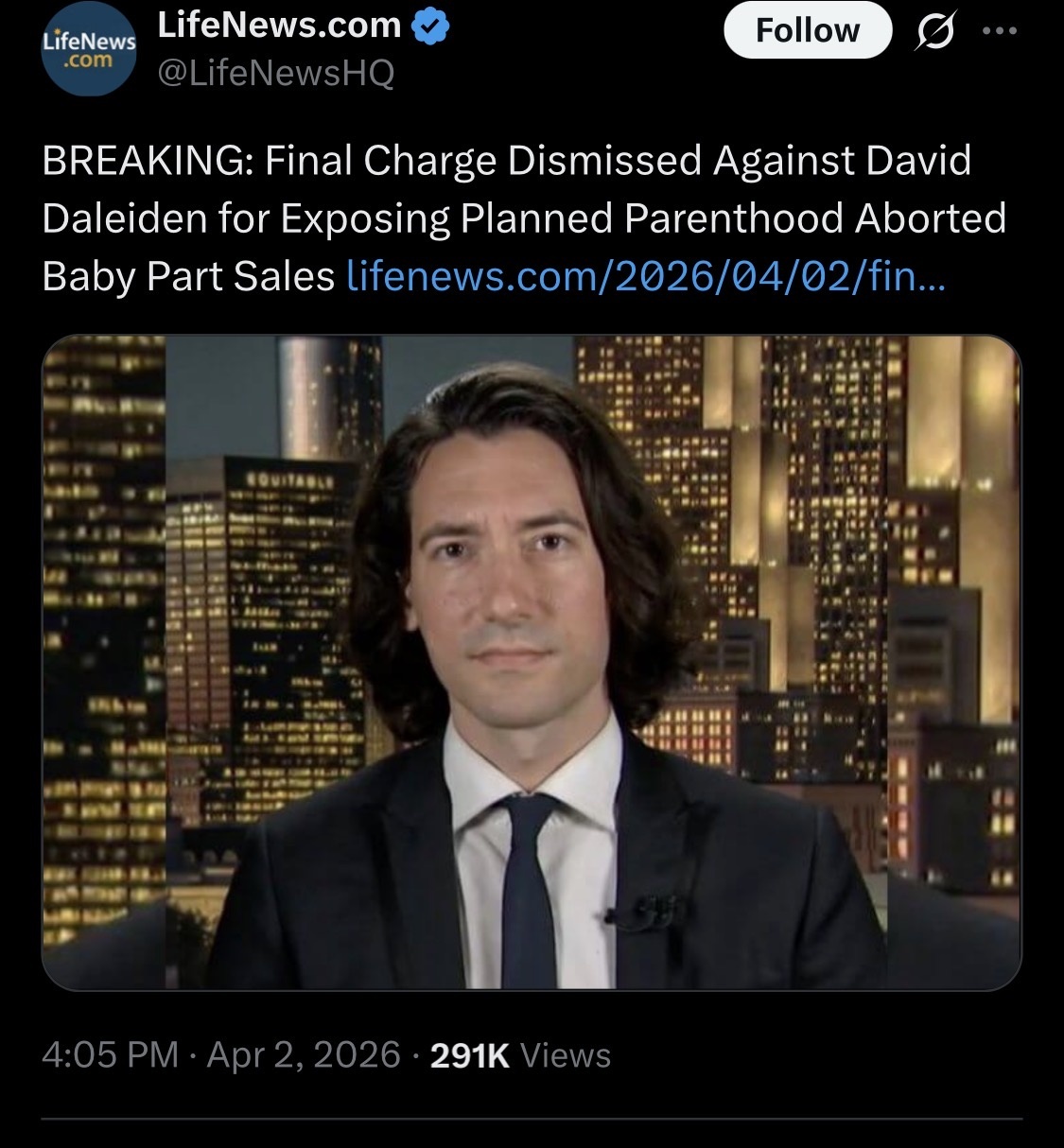
Task: Click the Apr 2, 2026 date
Action: click(x=303, y=1054)
